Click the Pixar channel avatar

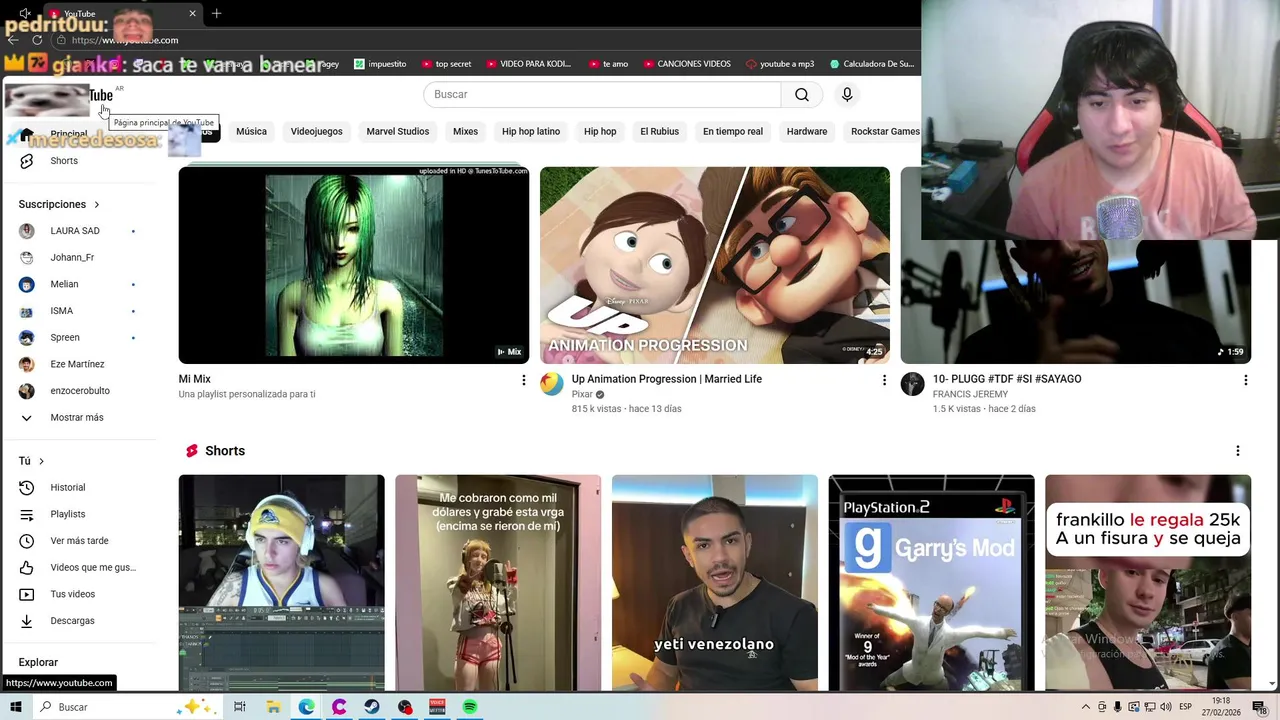552,384
